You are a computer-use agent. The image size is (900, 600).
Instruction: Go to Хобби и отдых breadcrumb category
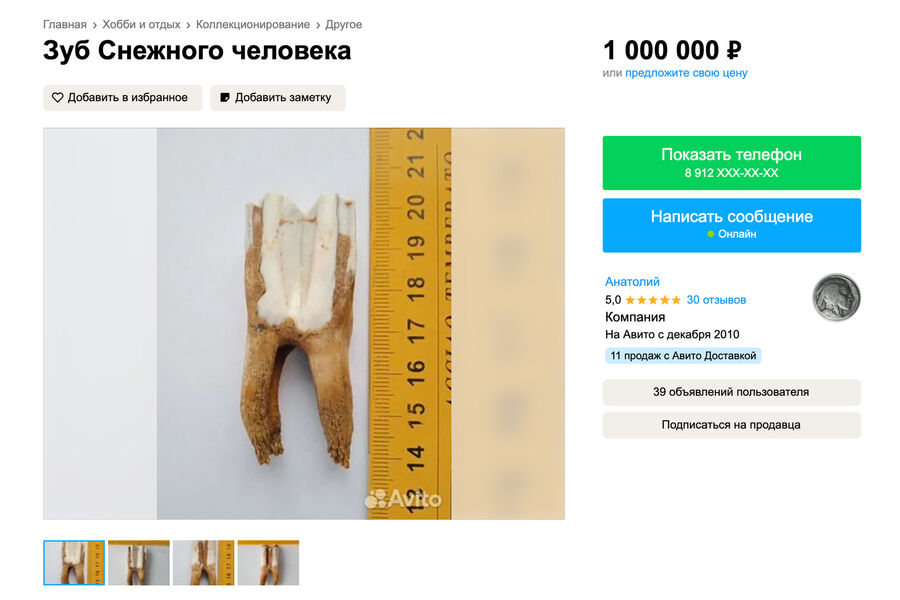click(x=141, y=25)
